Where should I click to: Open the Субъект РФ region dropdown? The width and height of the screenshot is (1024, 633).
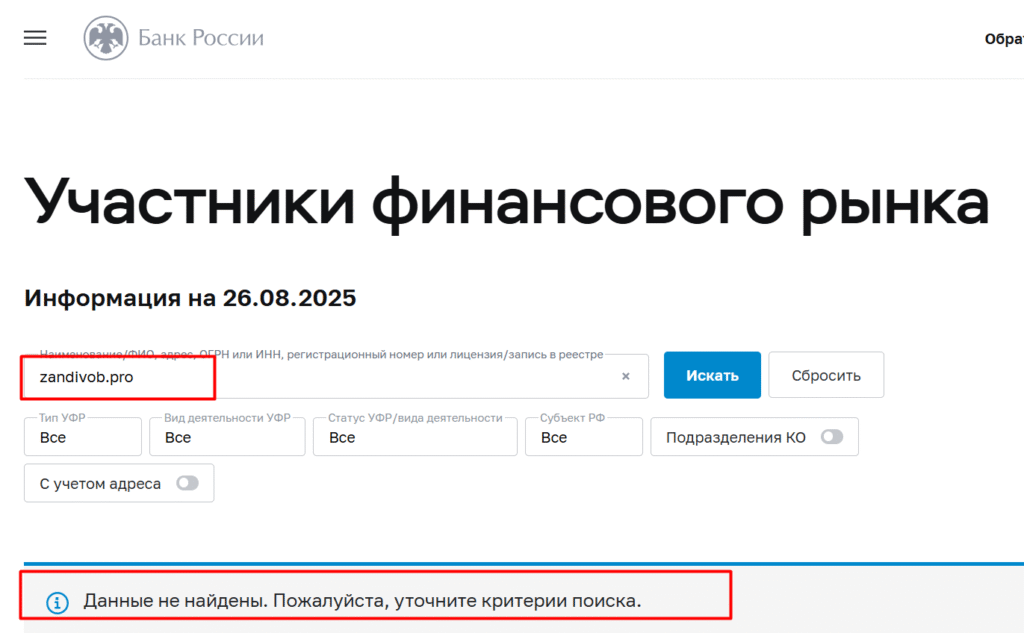pyautogui.click(x=583, y=437)
